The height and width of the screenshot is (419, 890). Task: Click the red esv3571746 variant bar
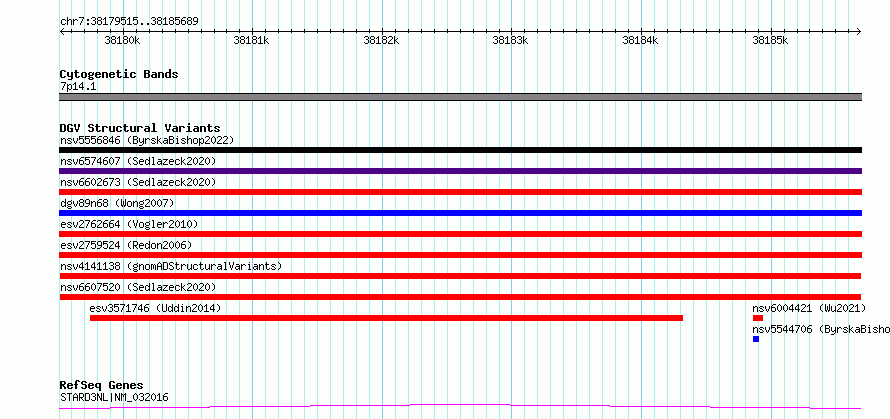tap(386, 318)
